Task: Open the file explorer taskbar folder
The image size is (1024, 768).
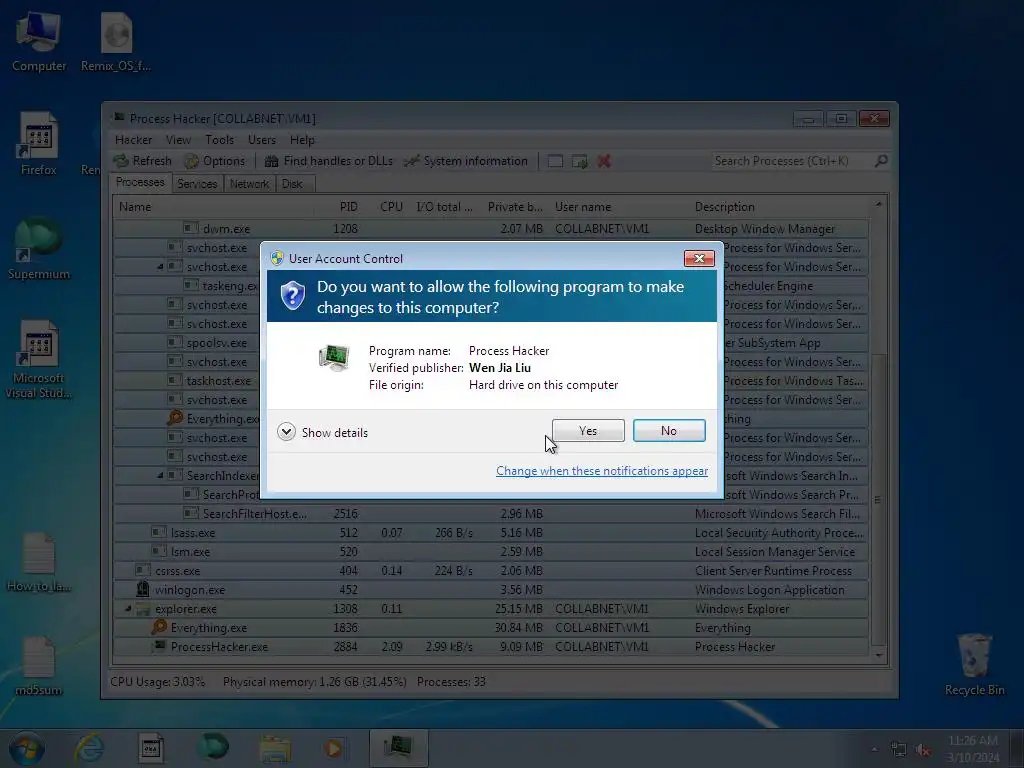Action: [x=276, y=748]
